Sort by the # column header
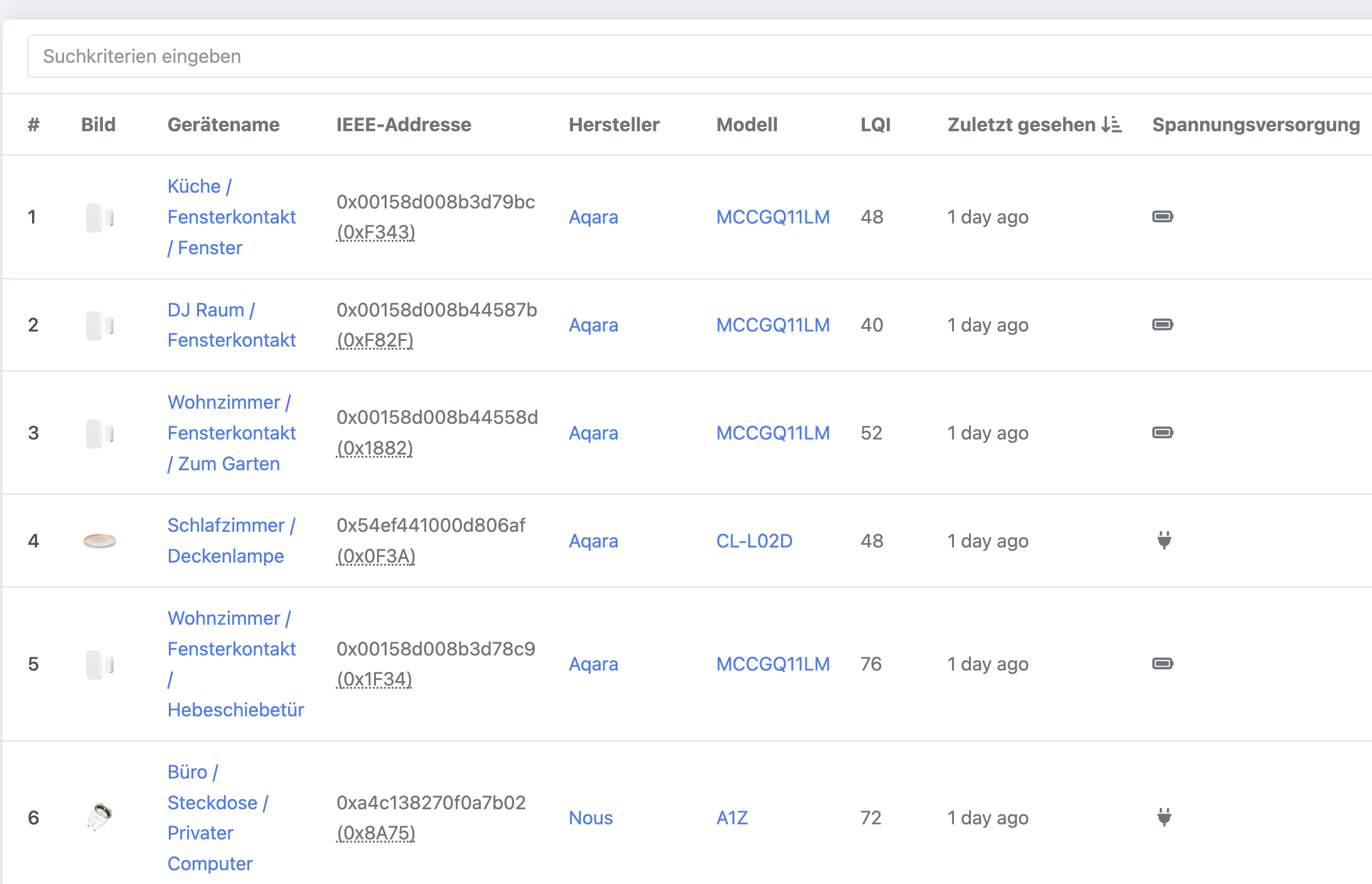 click(x=34, y=124)
